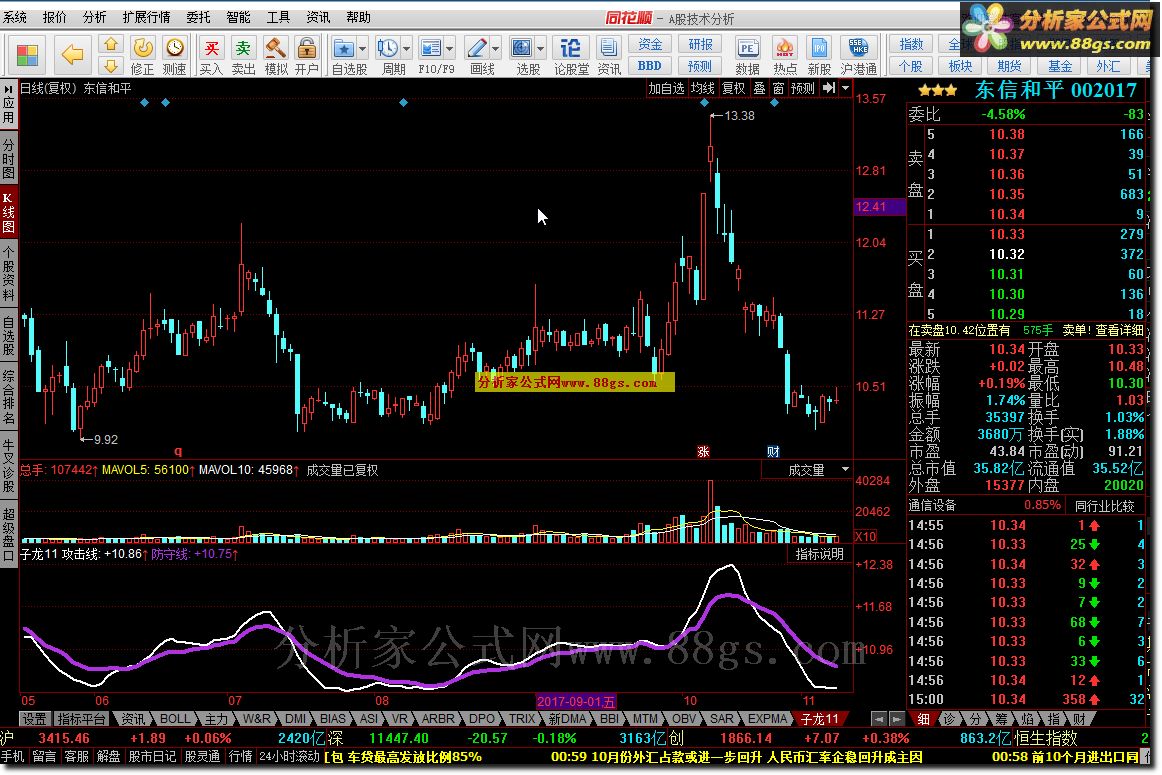Open the 系统 menu
Screen dimensions: 1162x775
click(x=15, y=17)
